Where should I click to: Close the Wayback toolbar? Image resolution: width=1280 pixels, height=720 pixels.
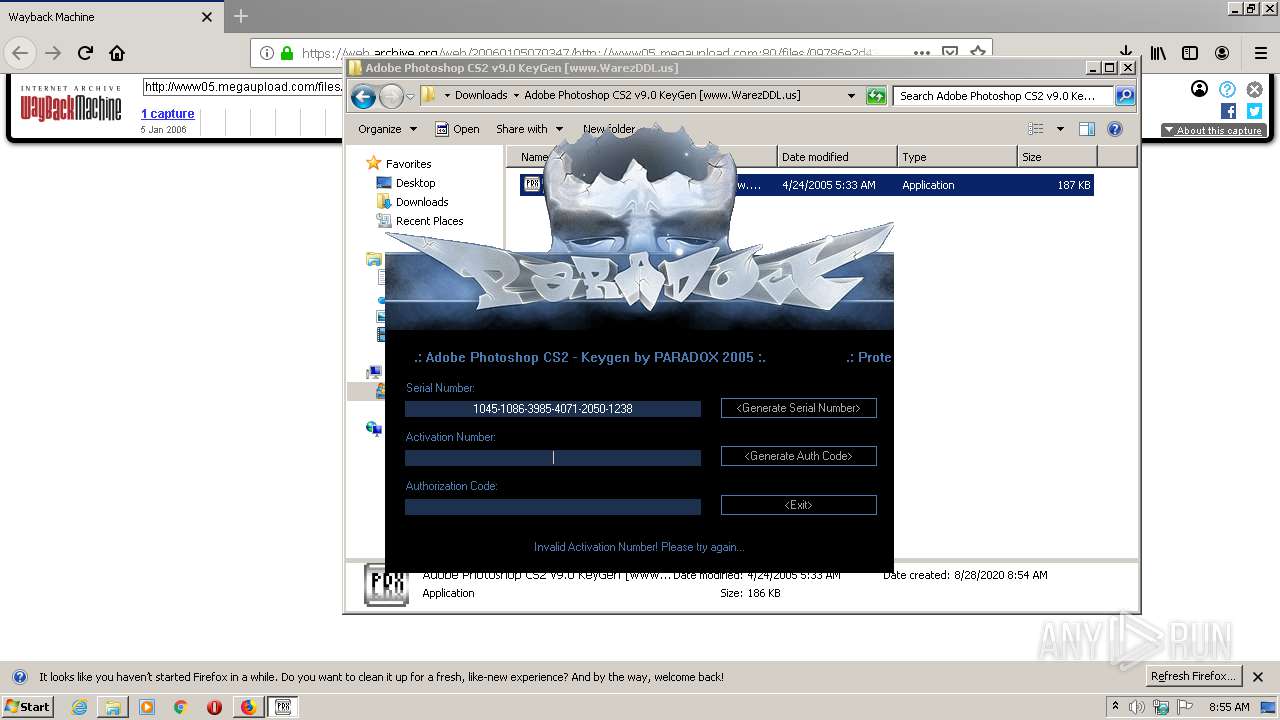1254,89
